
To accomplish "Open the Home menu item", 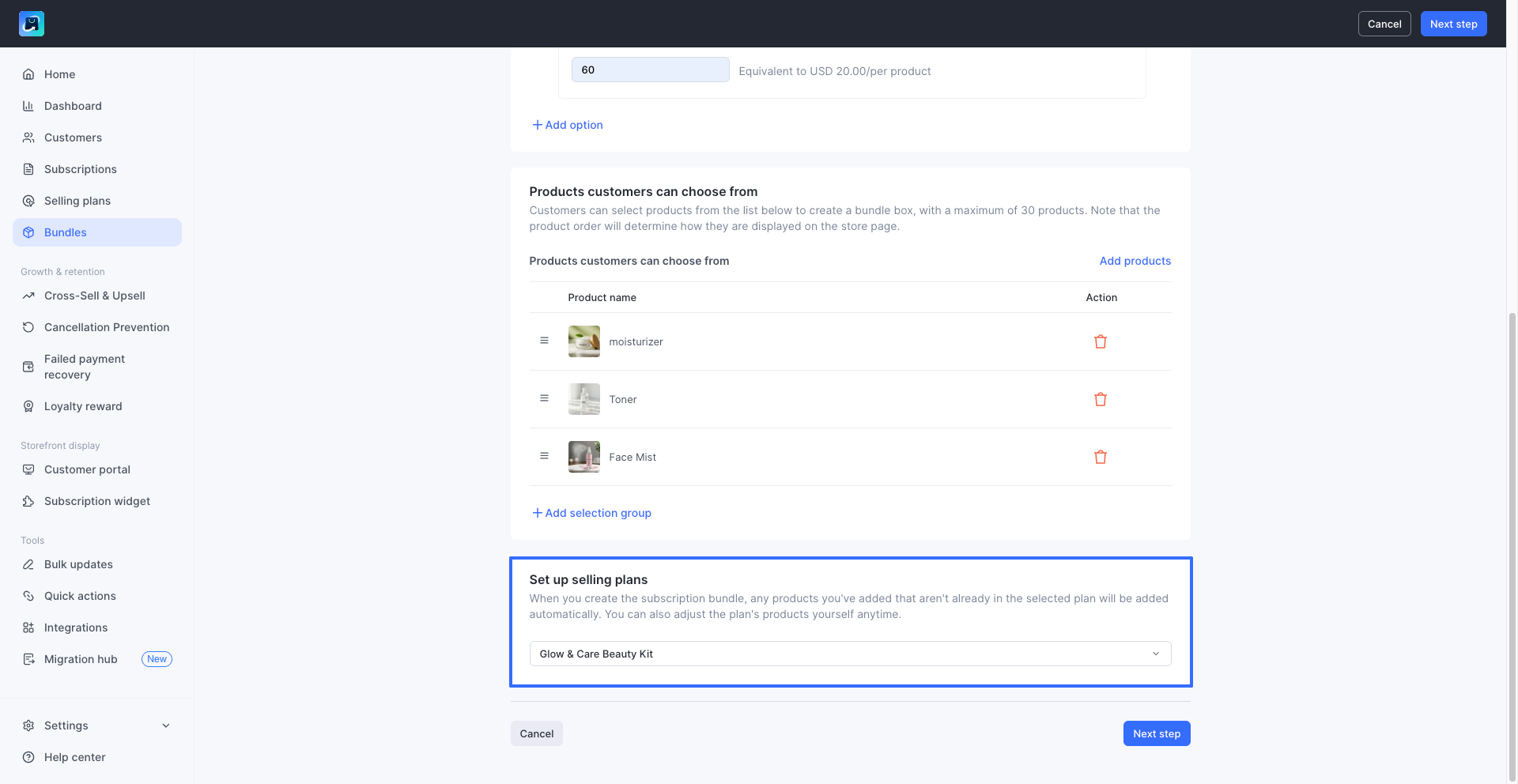I will point(97,74).
